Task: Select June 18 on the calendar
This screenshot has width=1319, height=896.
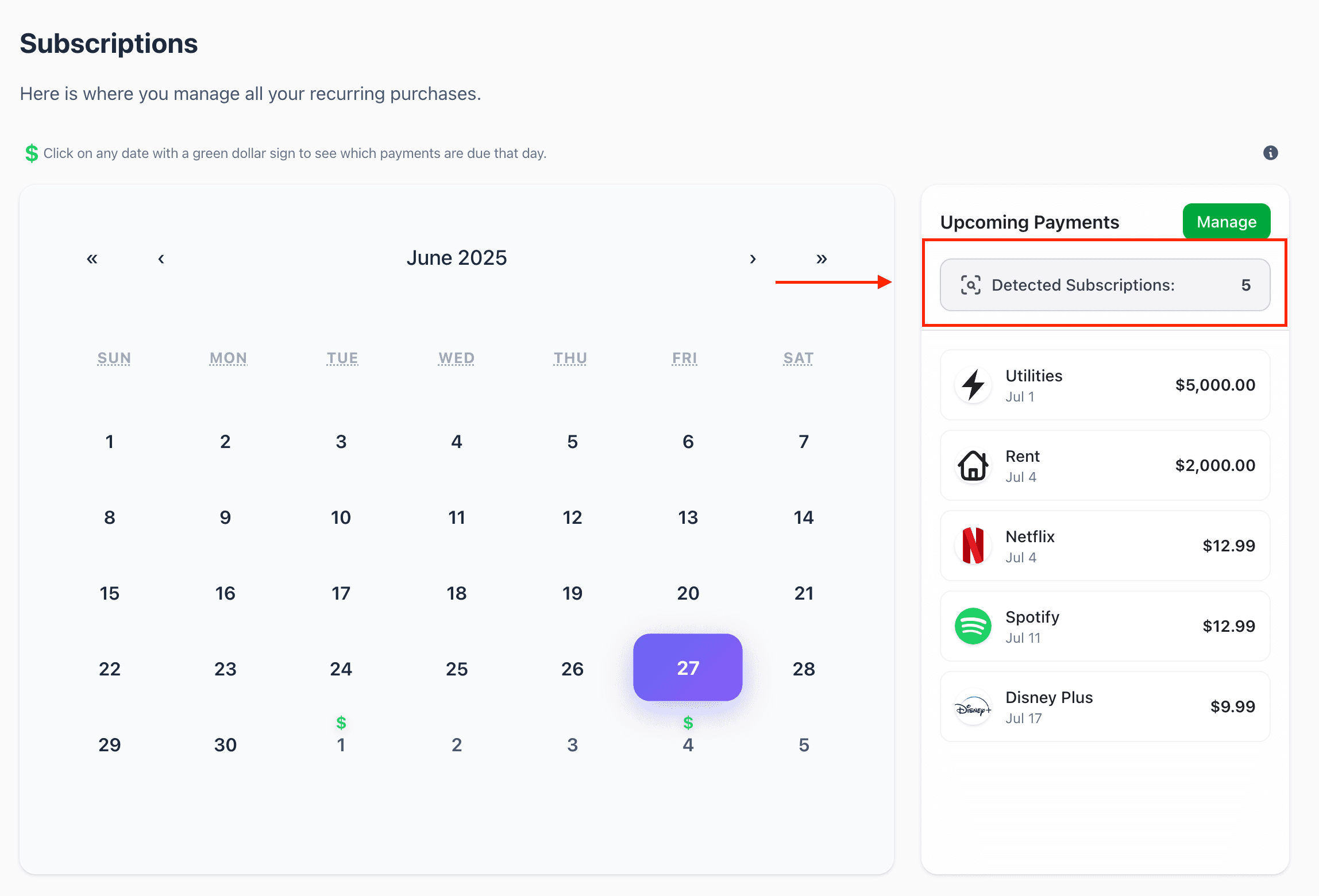Action: pos(457,593)
